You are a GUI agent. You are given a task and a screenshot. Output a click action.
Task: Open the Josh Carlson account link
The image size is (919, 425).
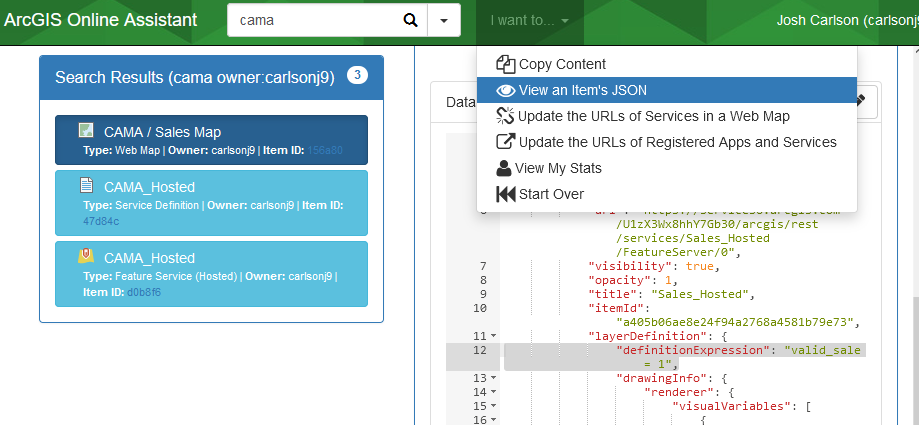846,20
